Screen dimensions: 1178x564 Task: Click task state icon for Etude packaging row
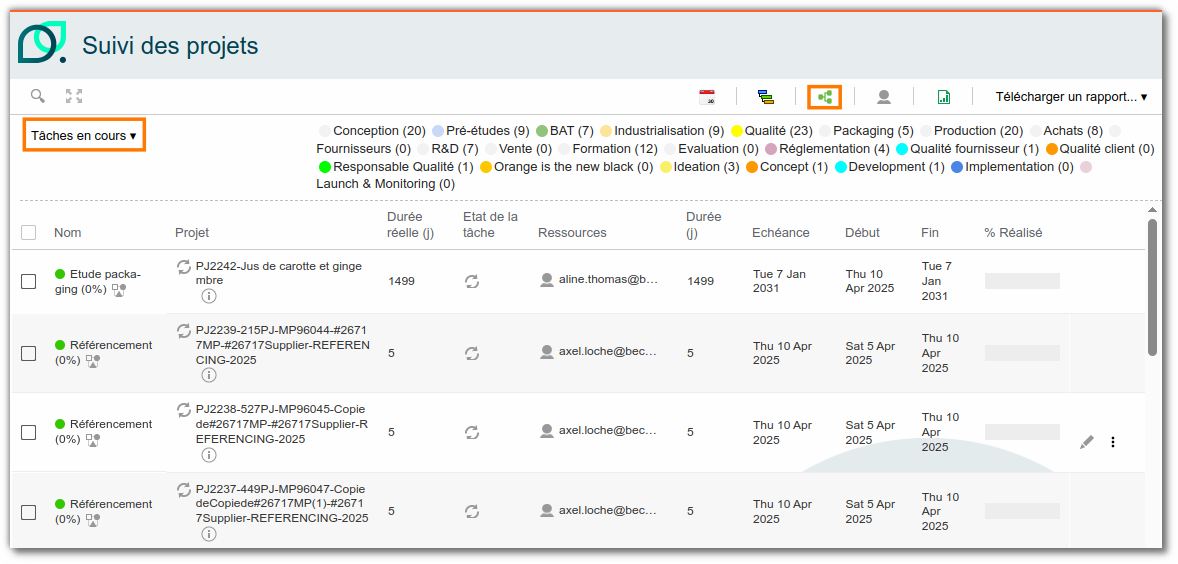click(x=472, y=282)
